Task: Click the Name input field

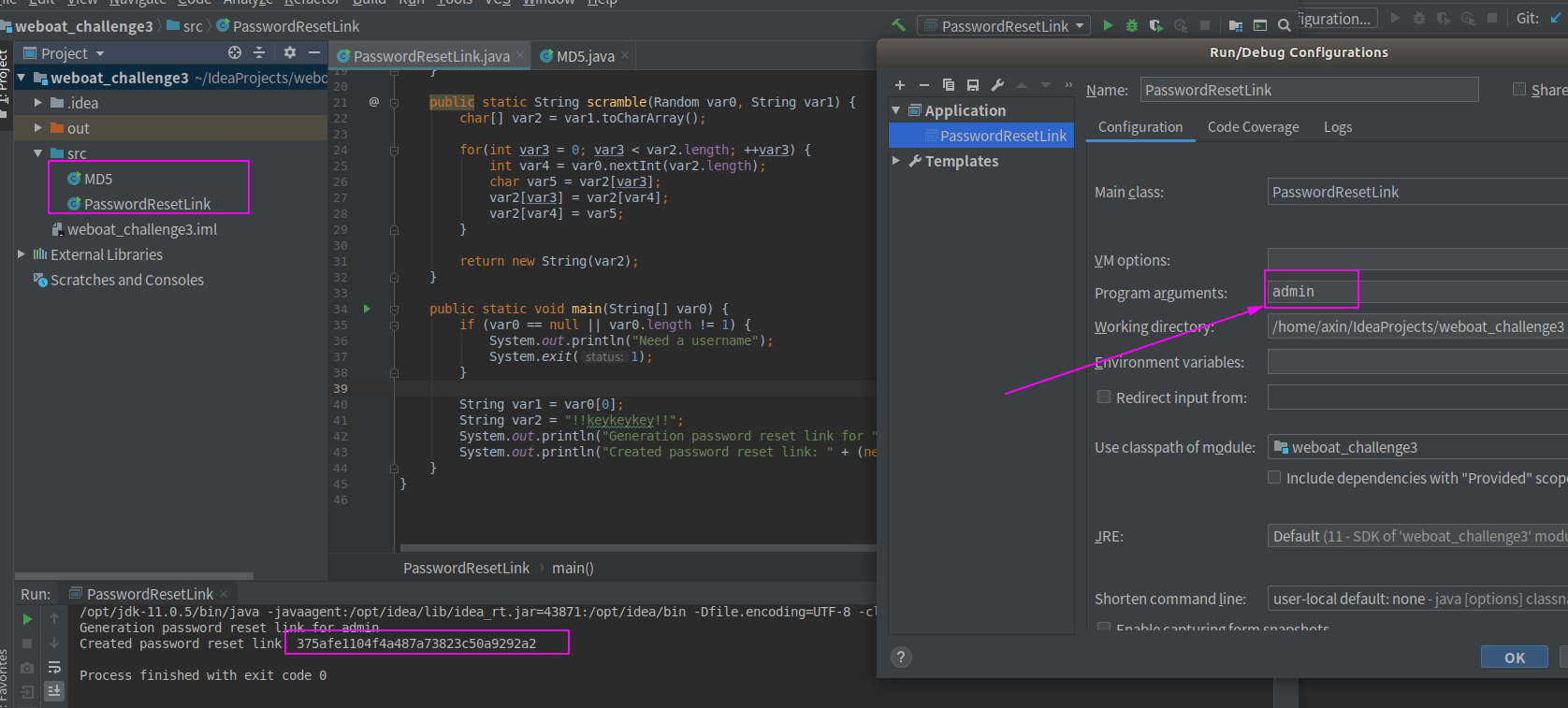Action: 1309,90
